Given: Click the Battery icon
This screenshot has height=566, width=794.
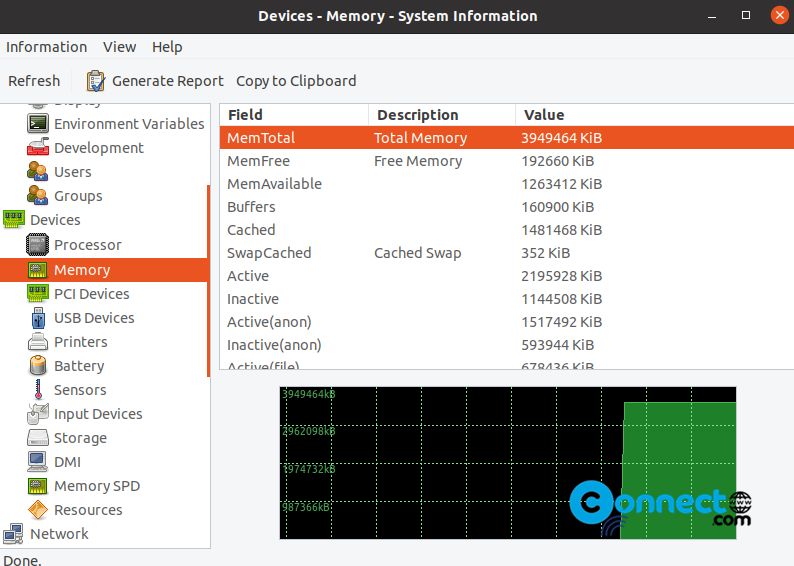Looking at the screenshot, I should pos(38,366).
